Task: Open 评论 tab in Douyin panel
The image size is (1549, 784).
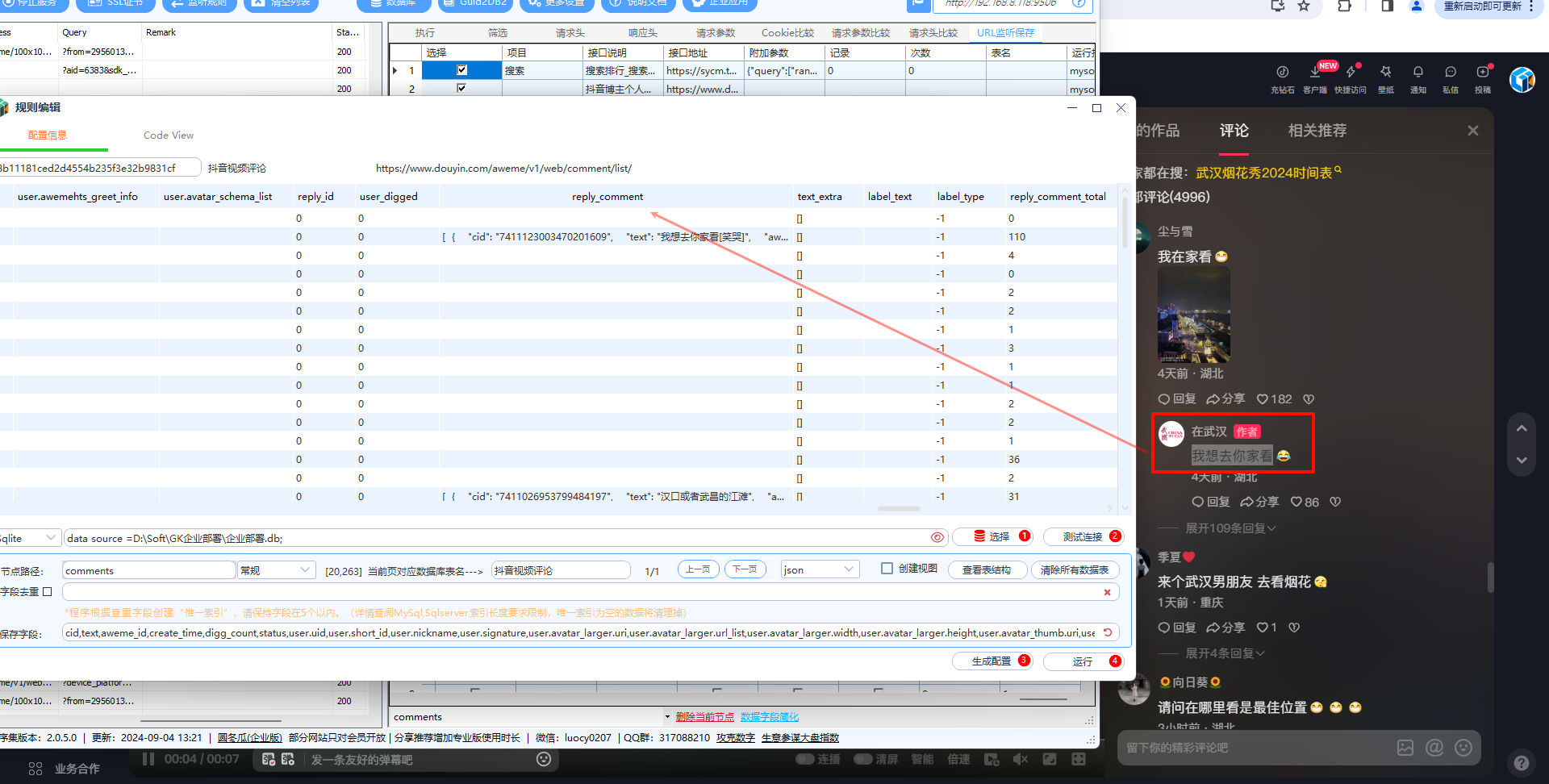Action: point(1234,131)
